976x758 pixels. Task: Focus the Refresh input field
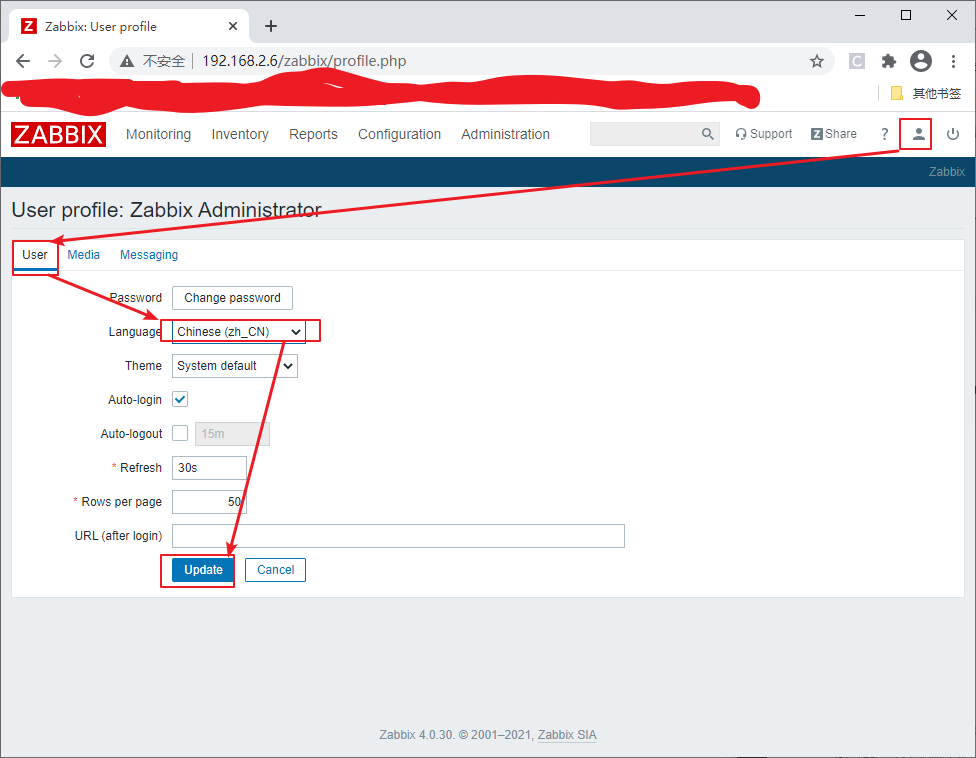(209, 468)
